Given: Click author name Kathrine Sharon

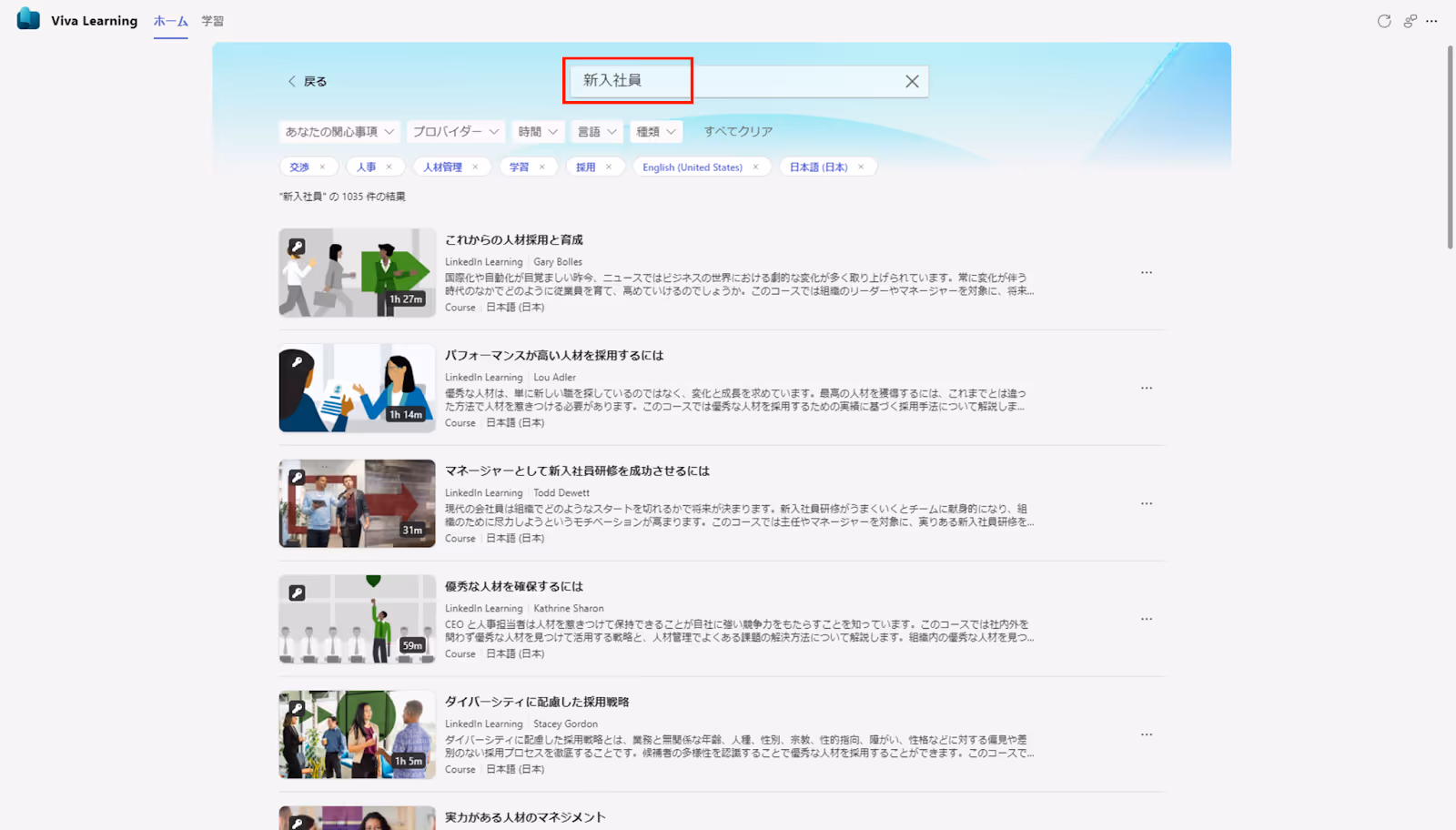Looking at the screenshot, I should click(x=569, y=609).
